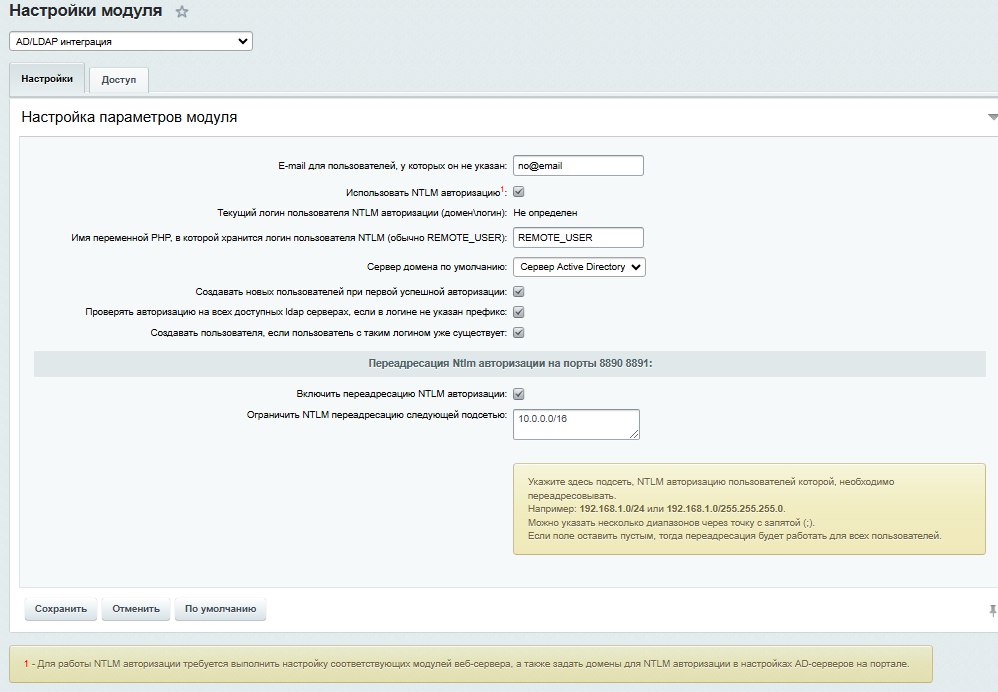The image size is (998, 692).
Task: Click the Отменить button
Action: [x=136, y=609]
